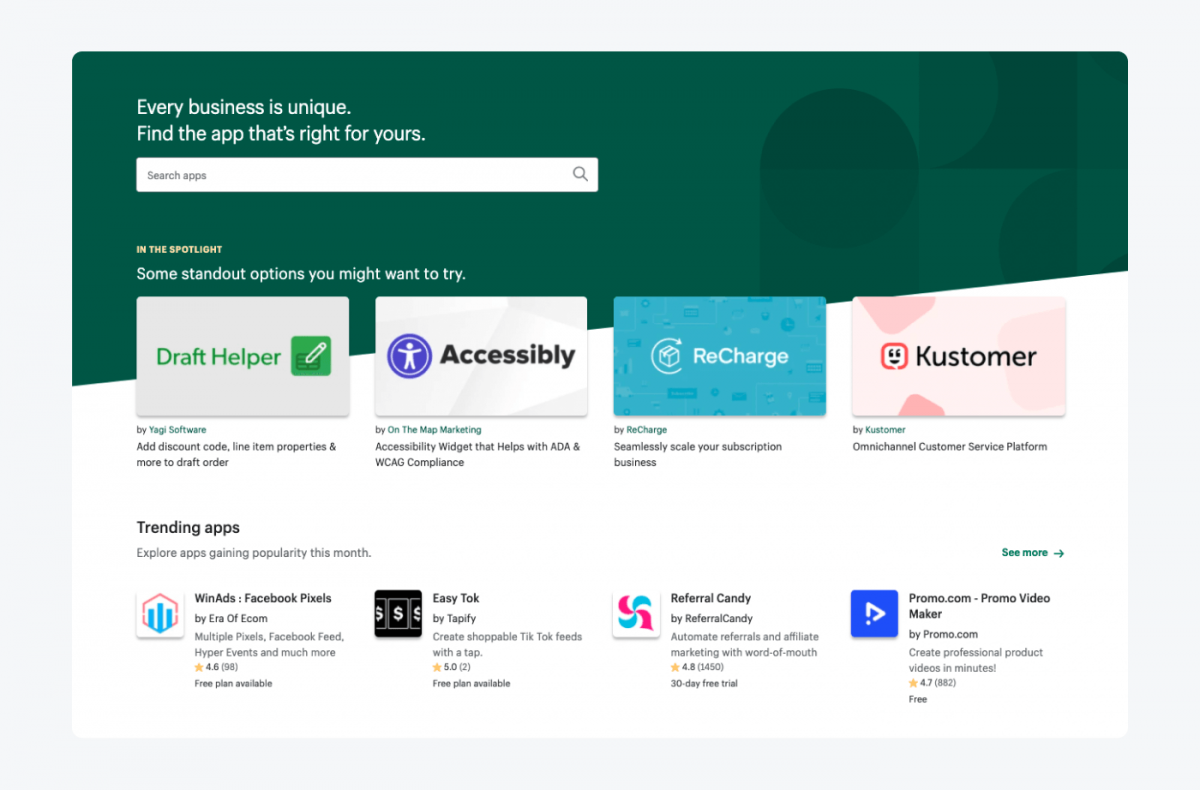
Task: Visit the On The Map Marketing link
Action: tap(434, 430)
